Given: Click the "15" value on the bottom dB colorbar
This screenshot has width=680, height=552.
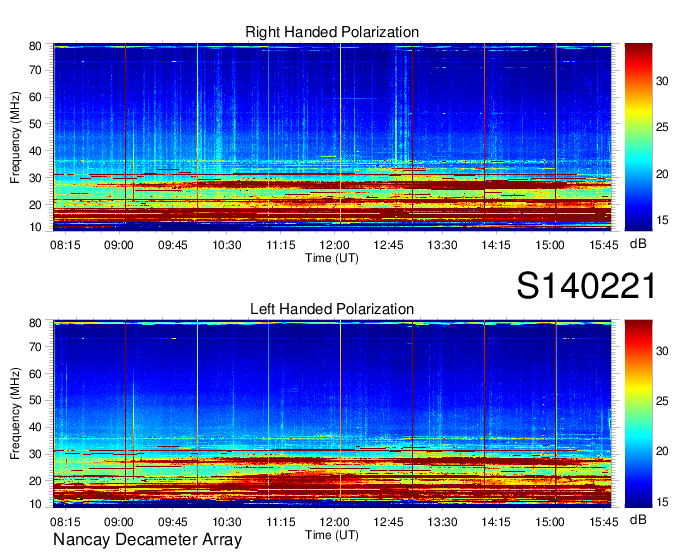Looking at the screenshot, I should (x=662, y=502).
